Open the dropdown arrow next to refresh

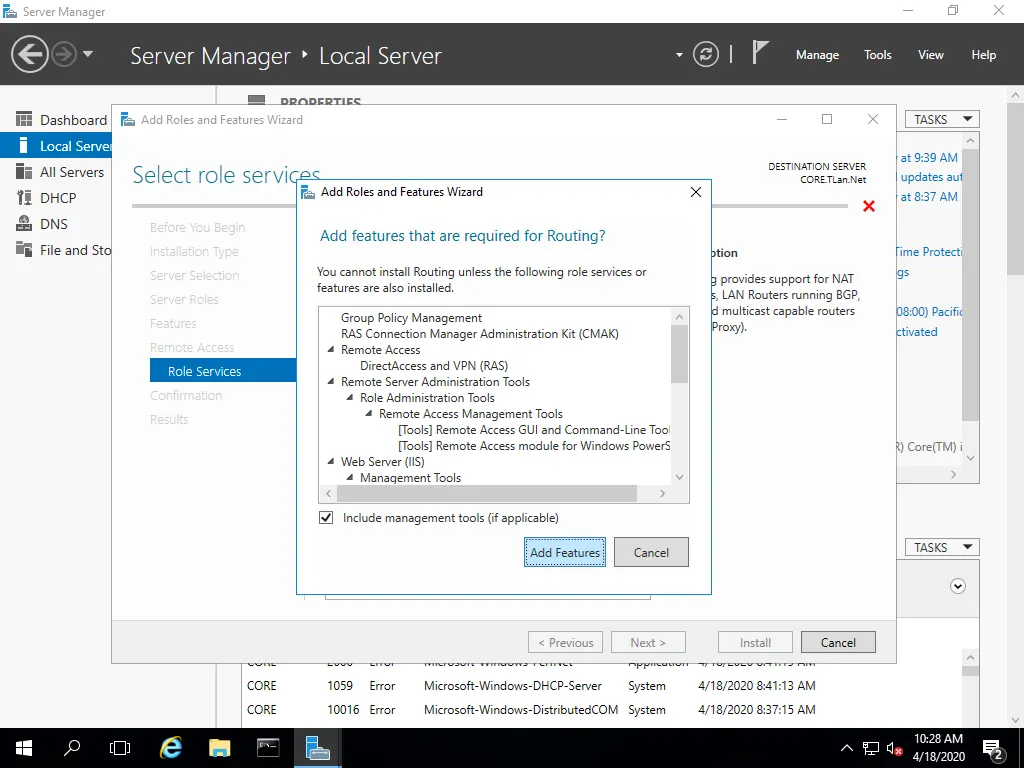pos(679,55)
